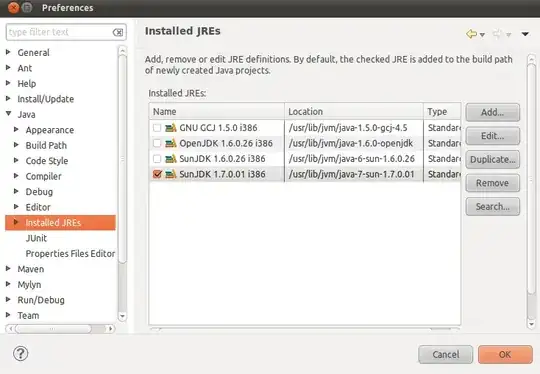
Task: Click the Remove button
Action: 492,183
